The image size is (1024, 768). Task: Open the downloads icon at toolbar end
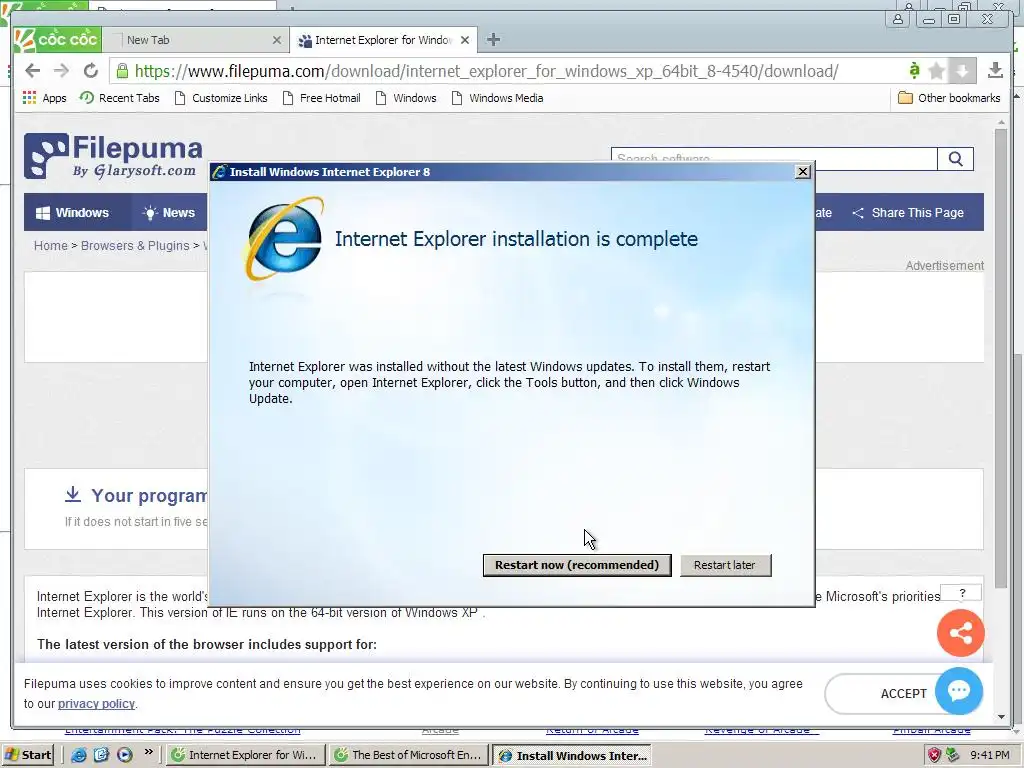click(x=995, y=70)
